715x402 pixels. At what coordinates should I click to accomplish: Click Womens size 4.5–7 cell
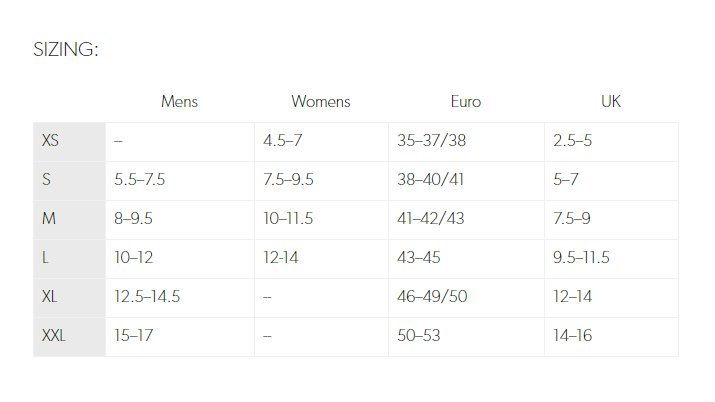pos(282,141)
